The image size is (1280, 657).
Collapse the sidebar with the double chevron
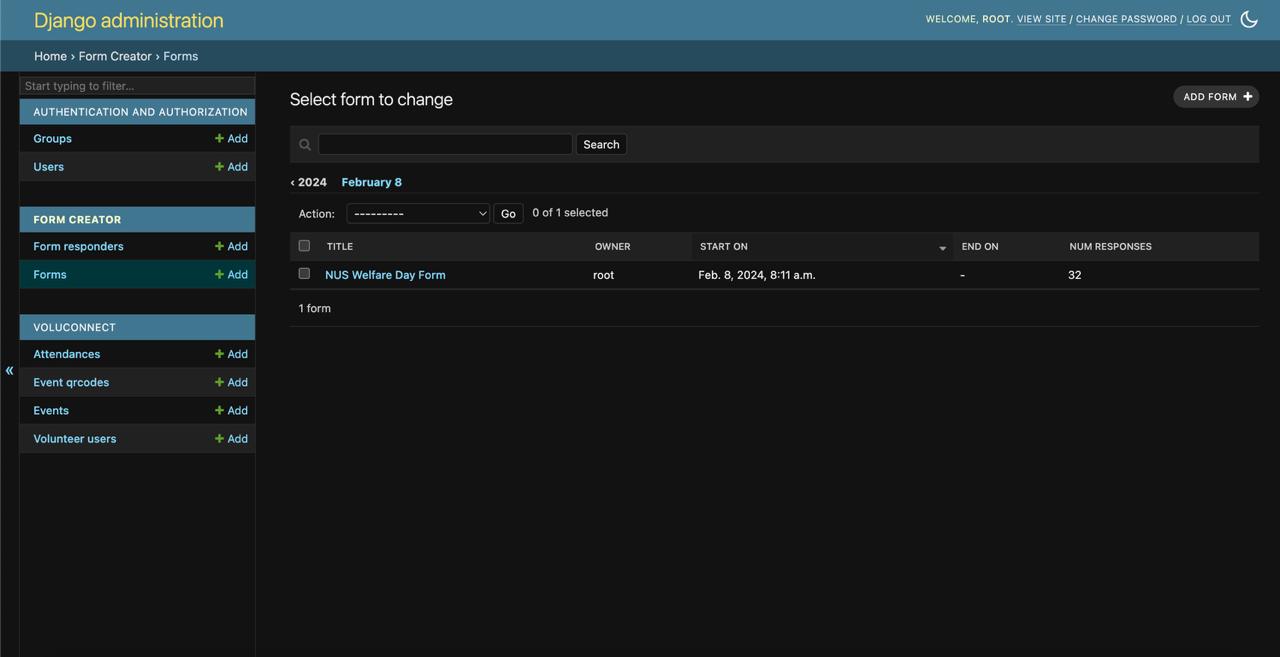pos(9,371)
